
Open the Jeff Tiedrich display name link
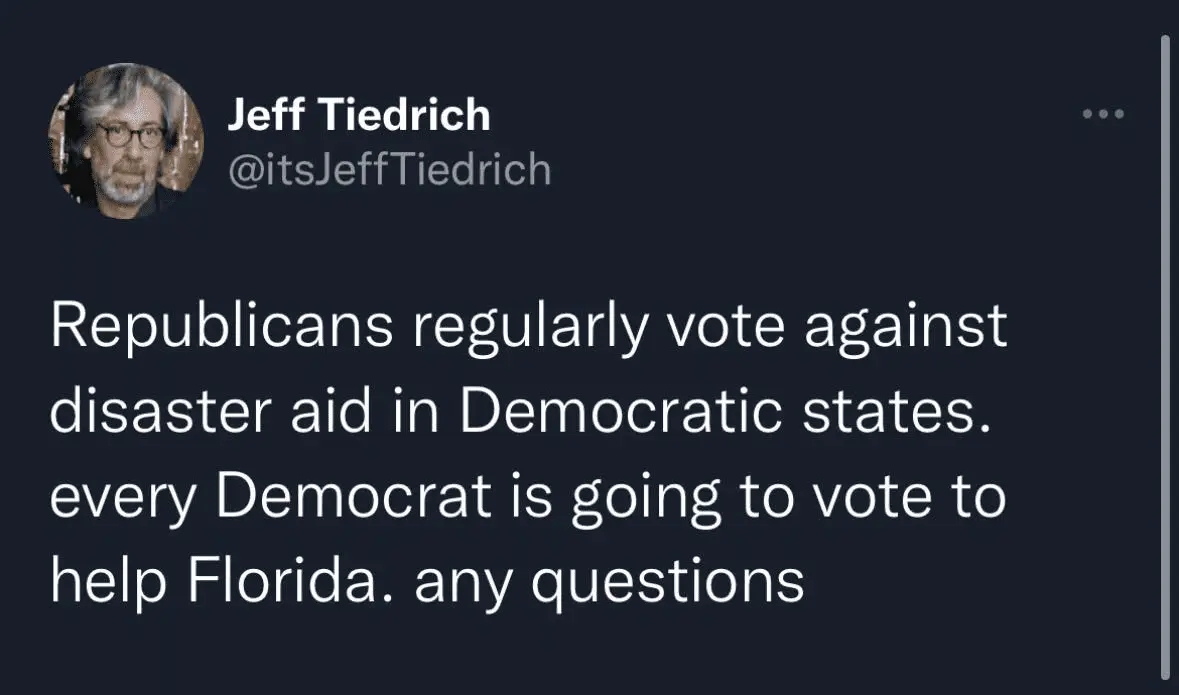point(359,116)
